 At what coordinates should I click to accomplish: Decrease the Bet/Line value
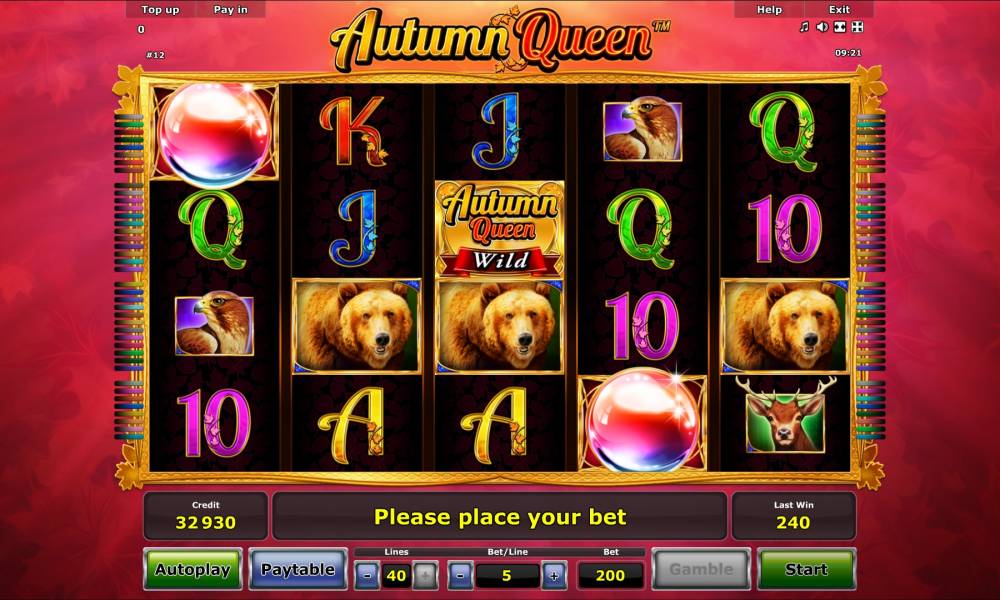tap(460, 576)
